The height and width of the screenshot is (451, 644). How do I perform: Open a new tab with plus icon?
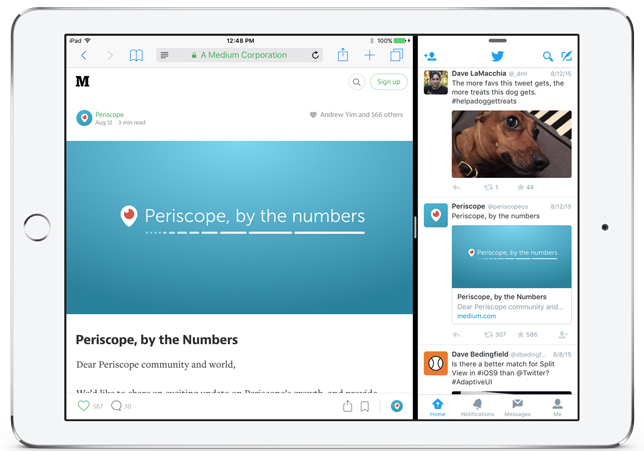click(x=370, y=55)
